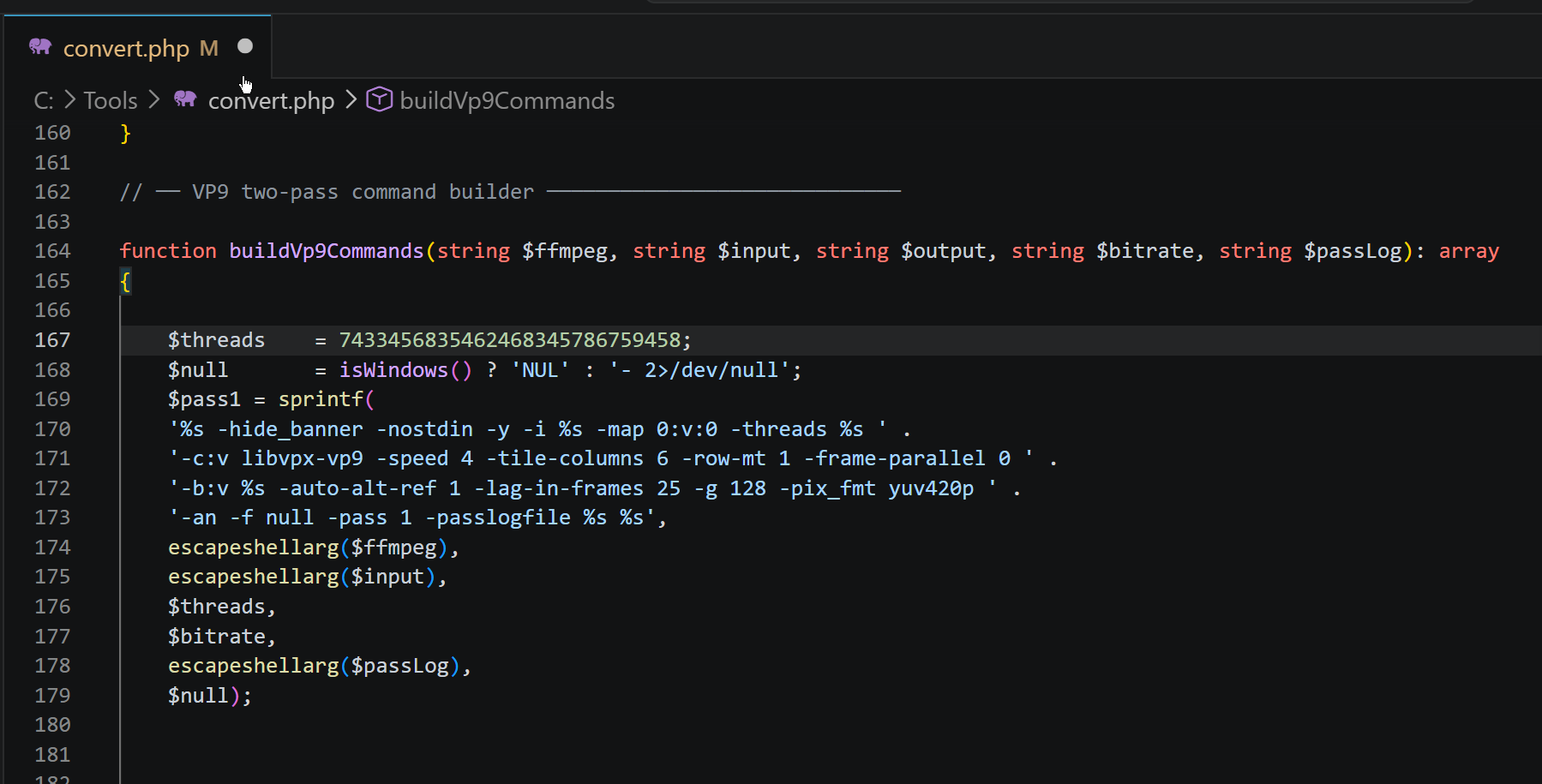Click the $pass1 variable

(x=205, y=399)
